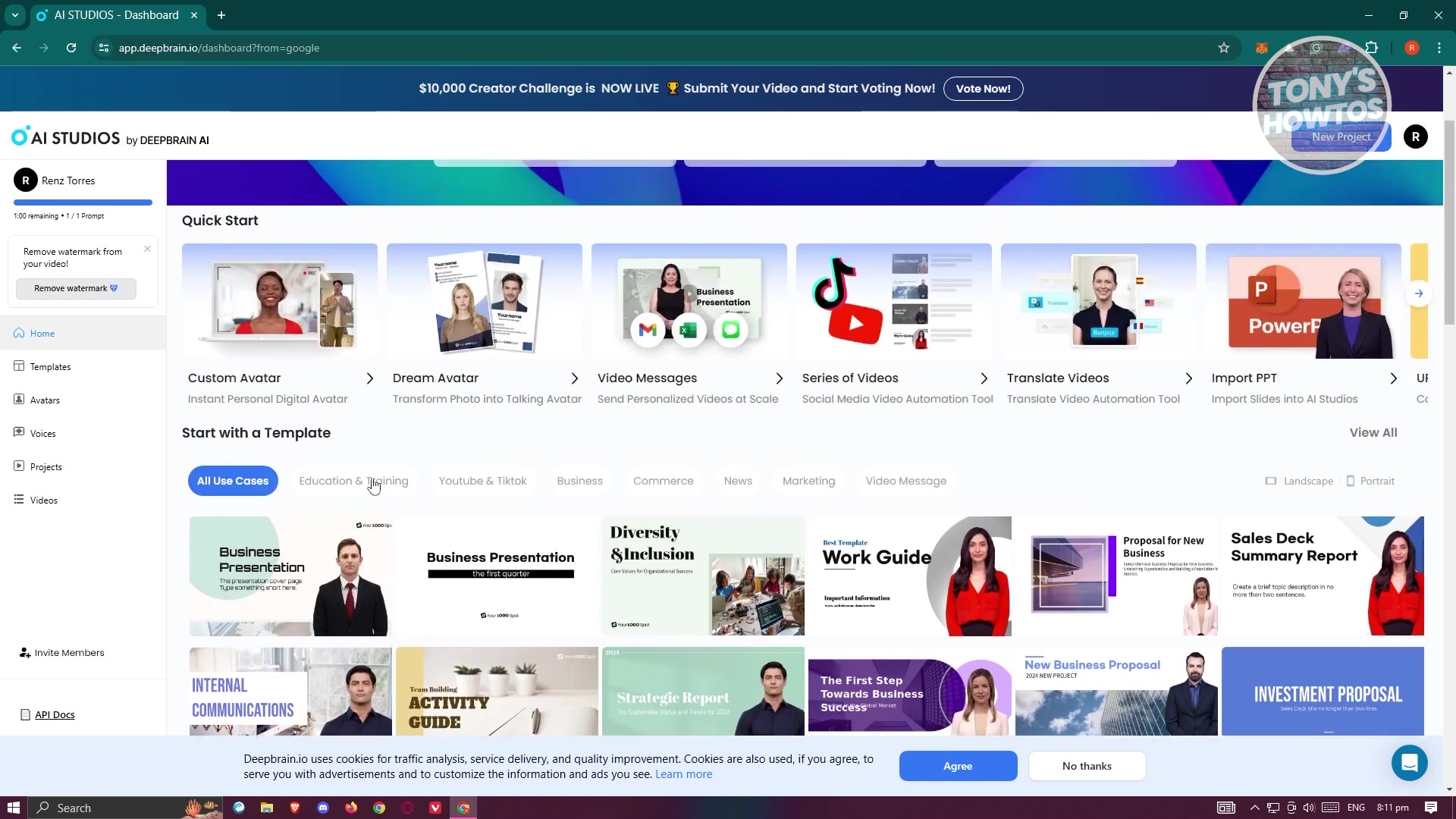Open the Diversity & Inclusion template

(x=703, y=576)
